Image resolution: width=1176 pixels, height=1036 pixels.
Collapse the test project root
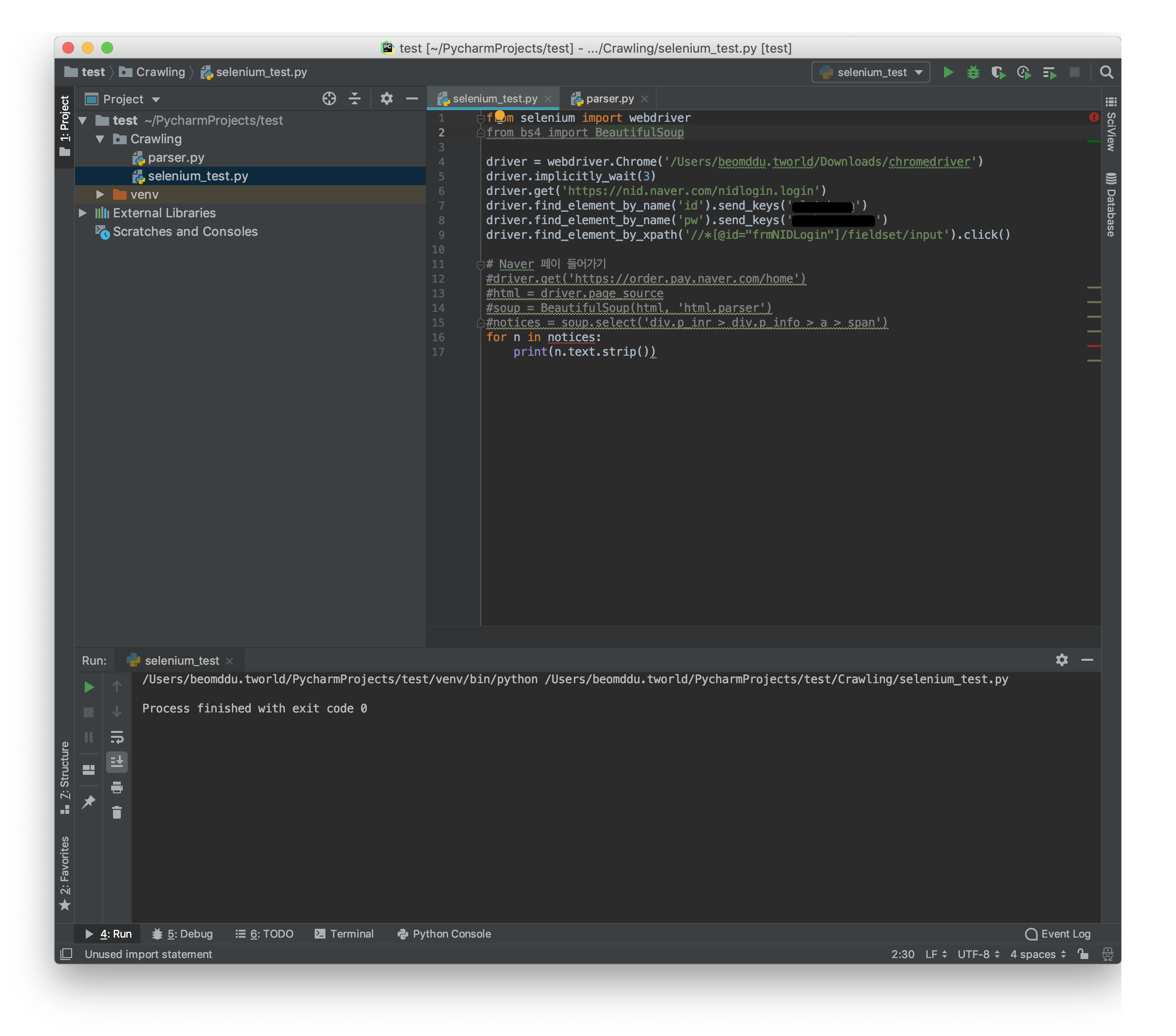(x=83, y=120)
